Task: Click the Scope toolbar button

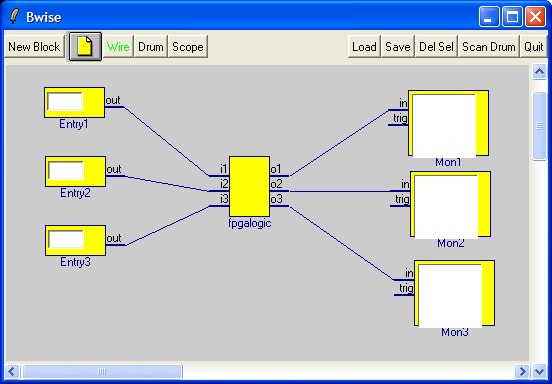Action: [x=188, y=46]
